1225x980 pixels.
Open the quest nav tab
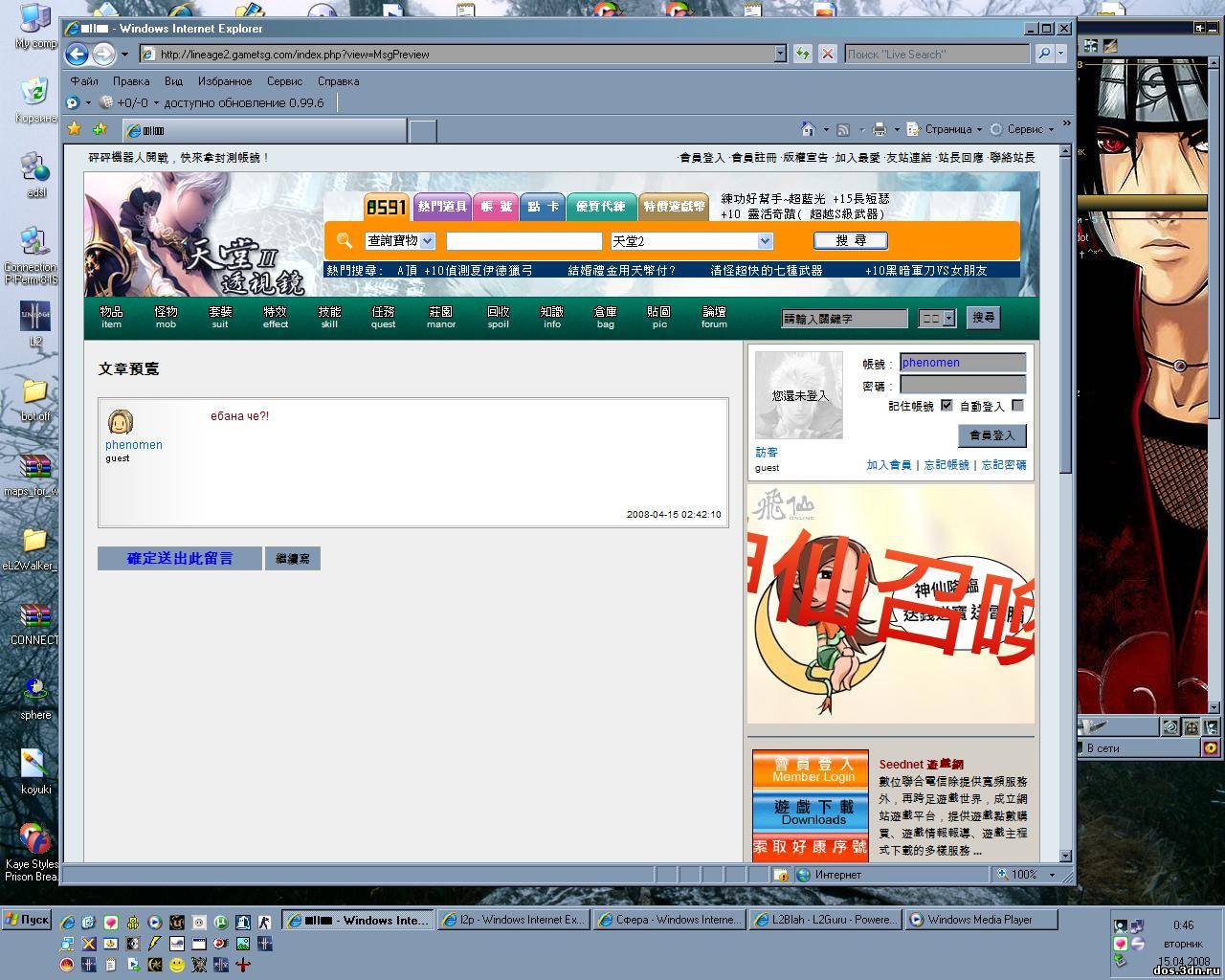tap(384, 318)
